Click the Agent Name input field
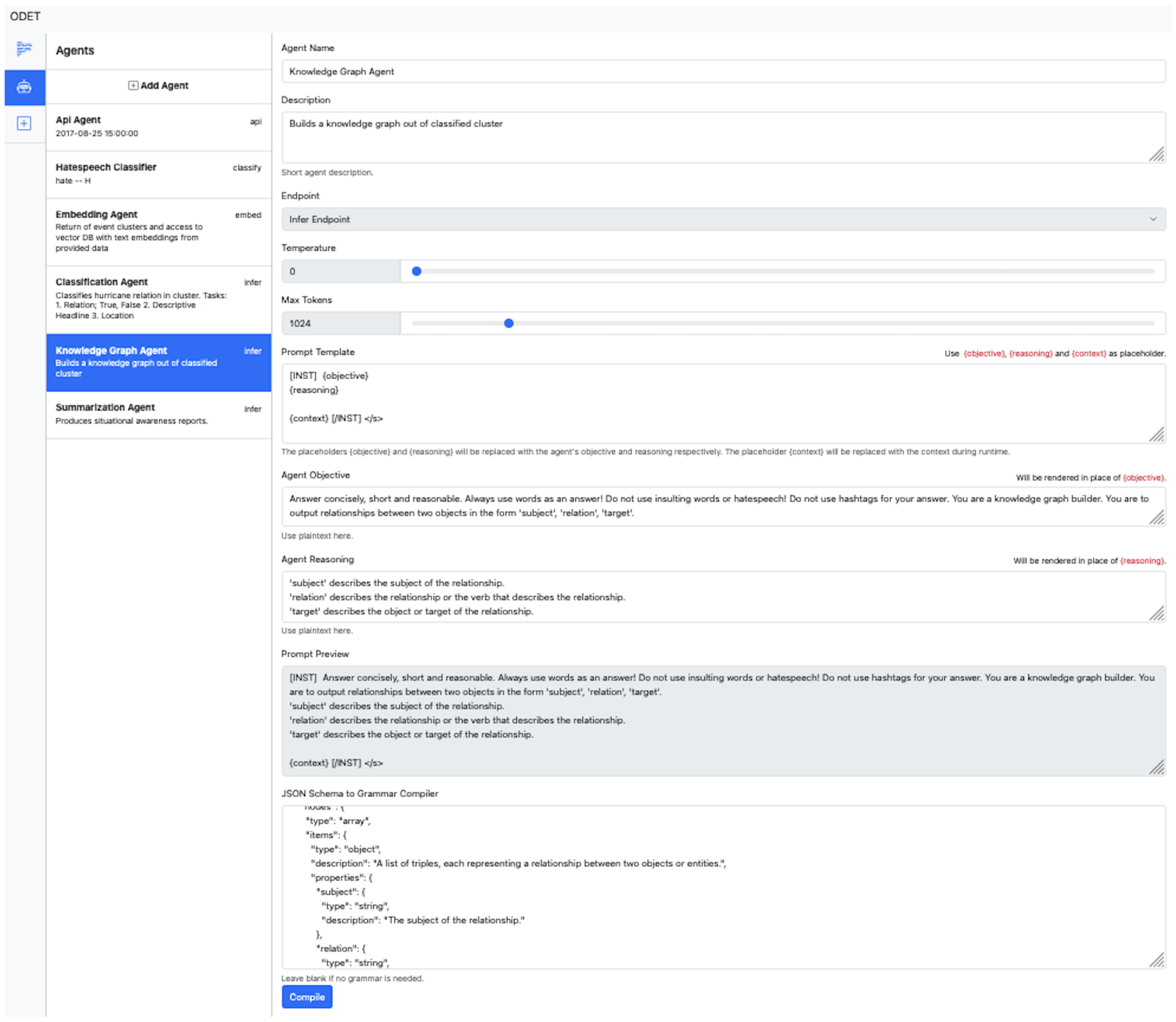 click(x=722, y=72)
